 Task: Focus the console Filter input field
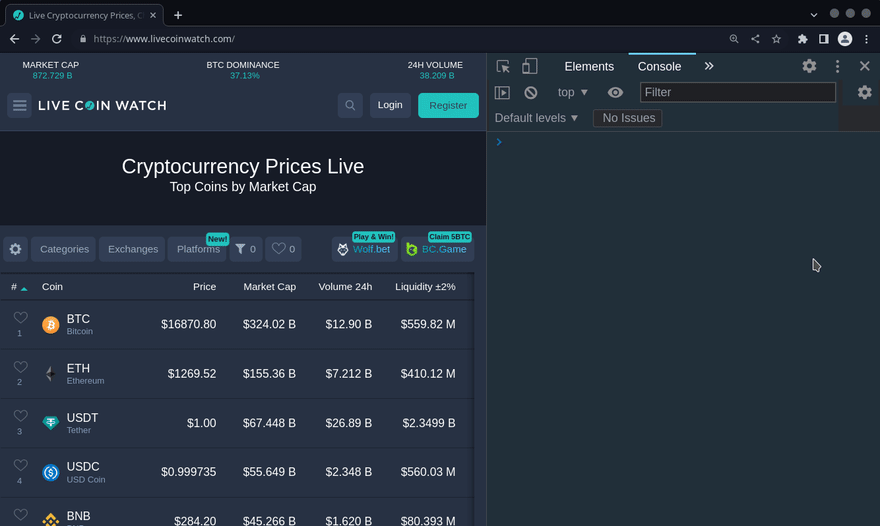(737, 92)
